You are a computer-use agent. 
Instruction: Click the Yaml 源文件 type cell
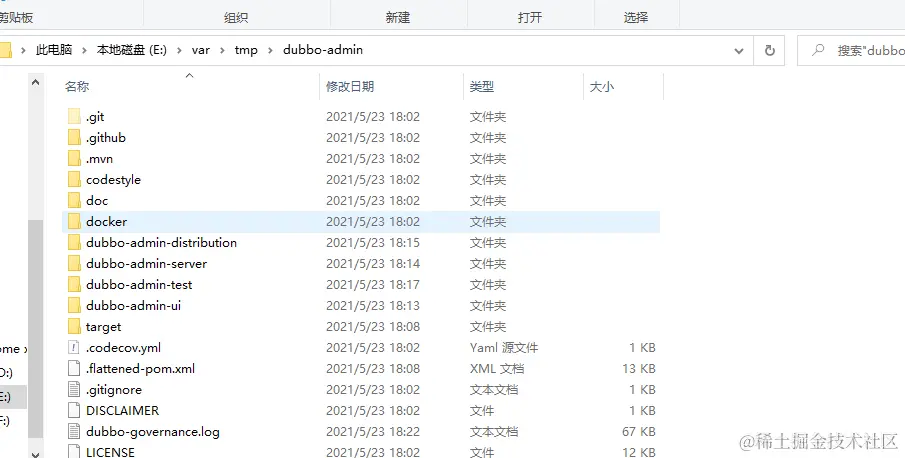pos(504,347)
